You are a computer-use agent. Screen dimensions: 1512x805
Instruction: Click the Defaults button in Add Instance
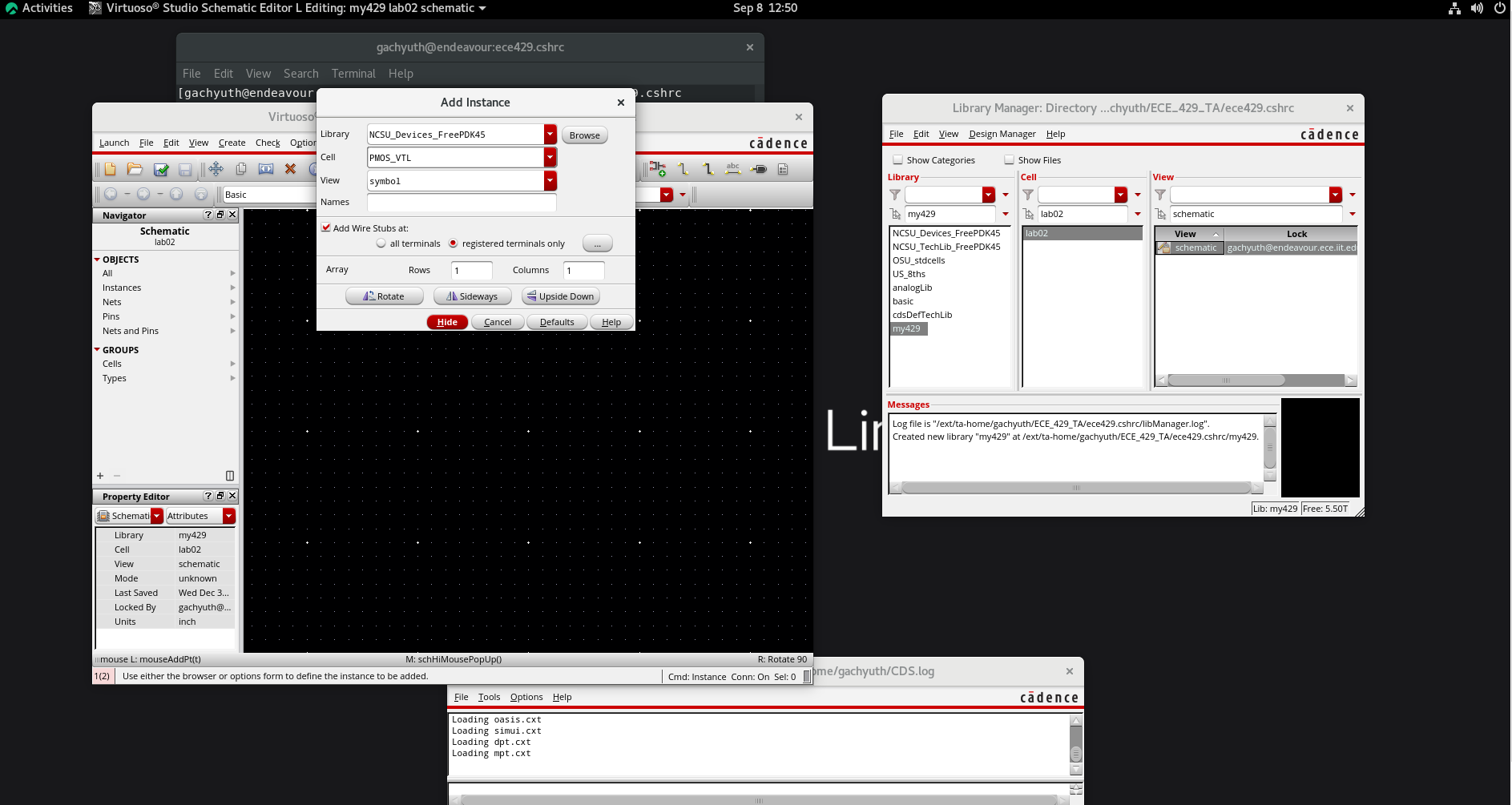pyautogui.click(x=557, y=322)
